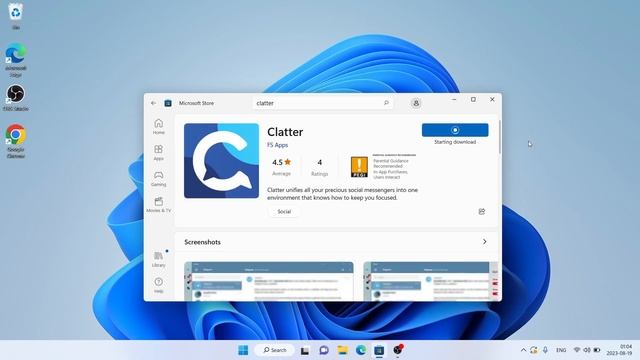Open Movies & TV in the sidebar
This screenshot has height=360, width=640.
[159, 204]
